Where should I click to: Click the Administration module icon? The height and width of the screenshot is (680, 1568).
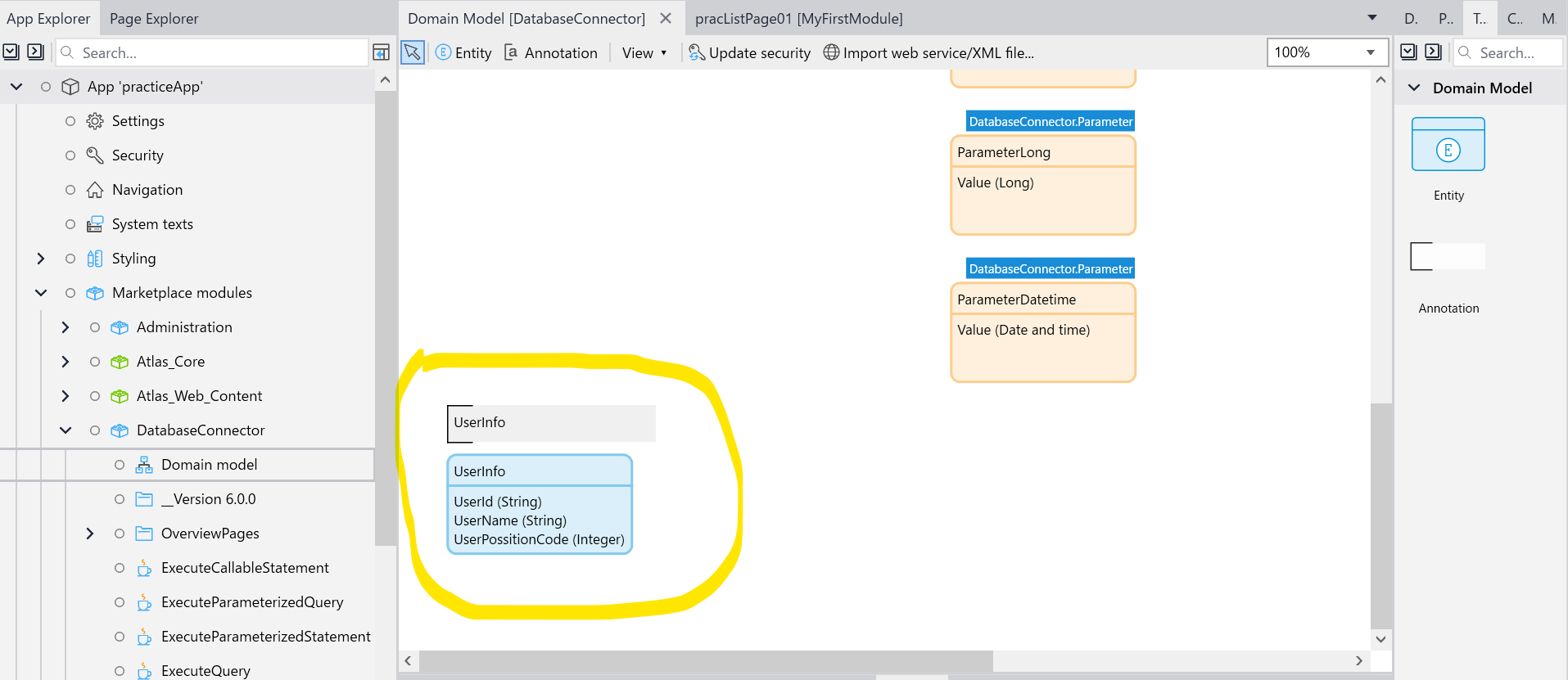120,327
